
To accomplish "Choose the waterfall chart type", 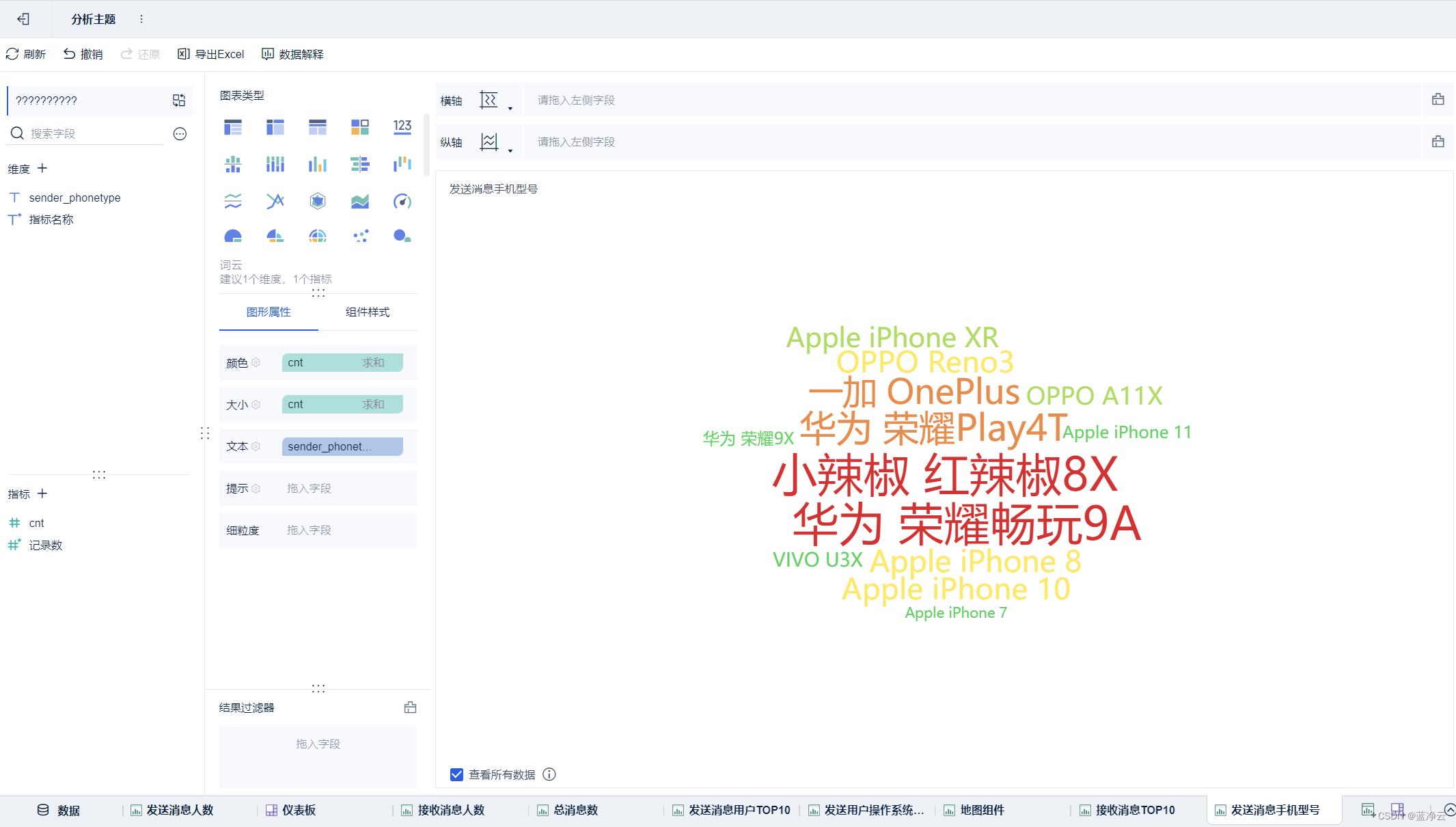I will pyautogui.click(x=402, y=164).
